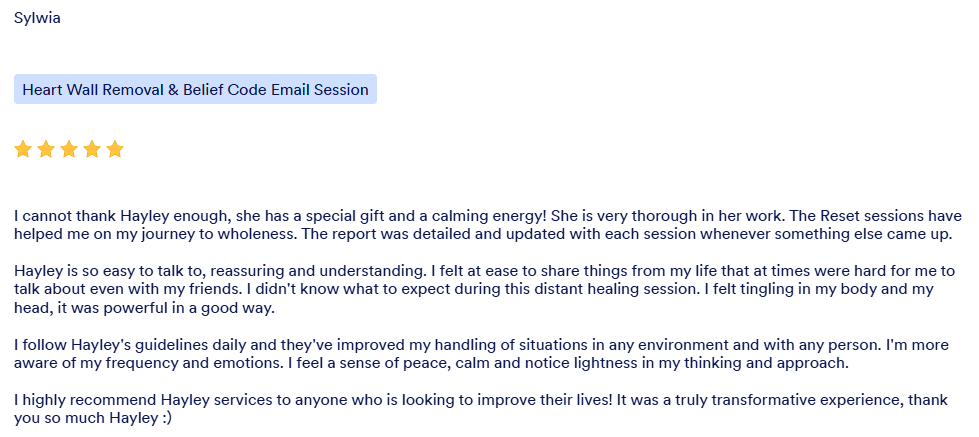Select the fifth (last) rating star
Viewport: 979px width, 437px height.
(x=115, y=149)
